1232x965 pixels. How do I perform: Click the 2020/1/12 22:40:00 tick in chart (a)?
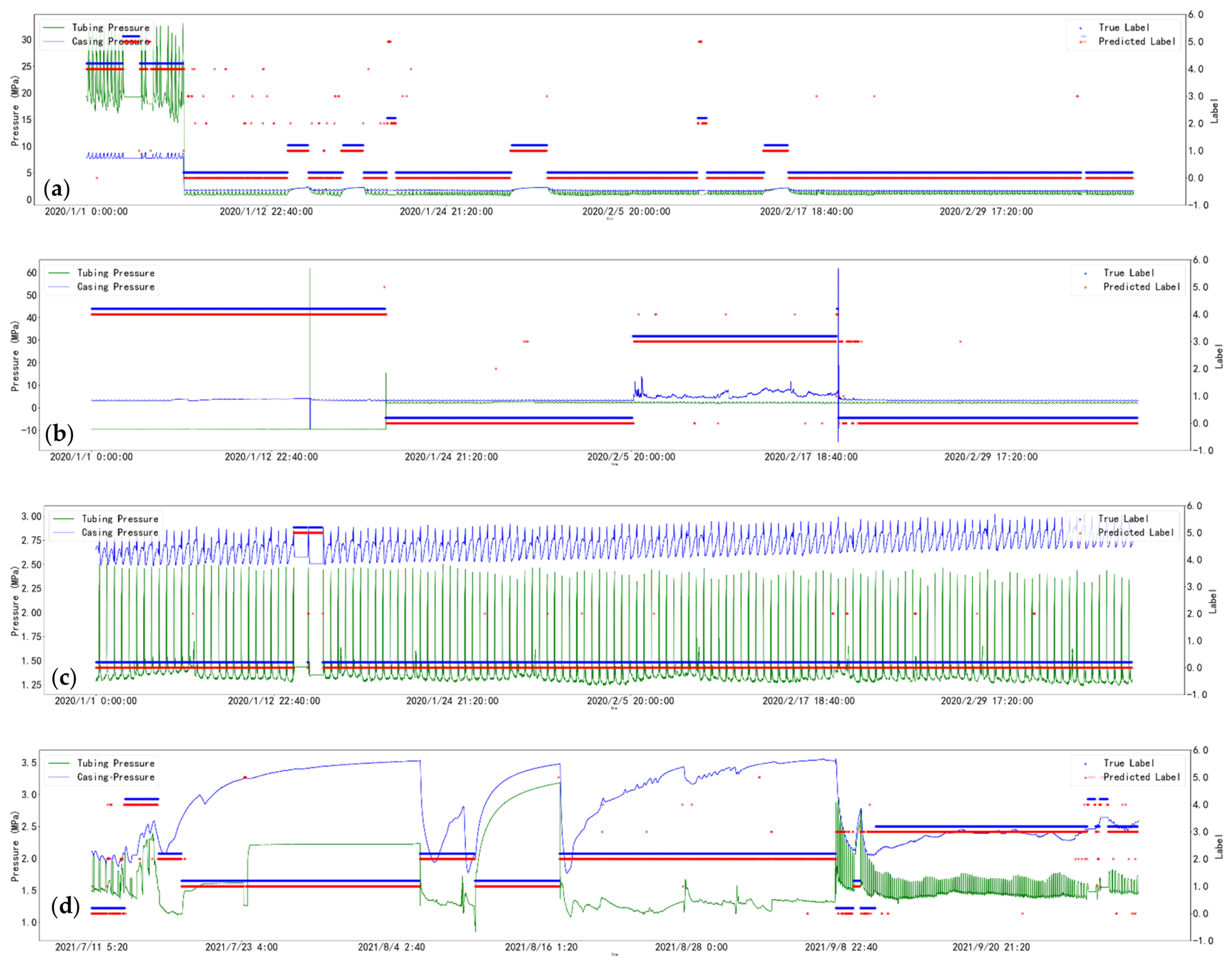[266, 212]
